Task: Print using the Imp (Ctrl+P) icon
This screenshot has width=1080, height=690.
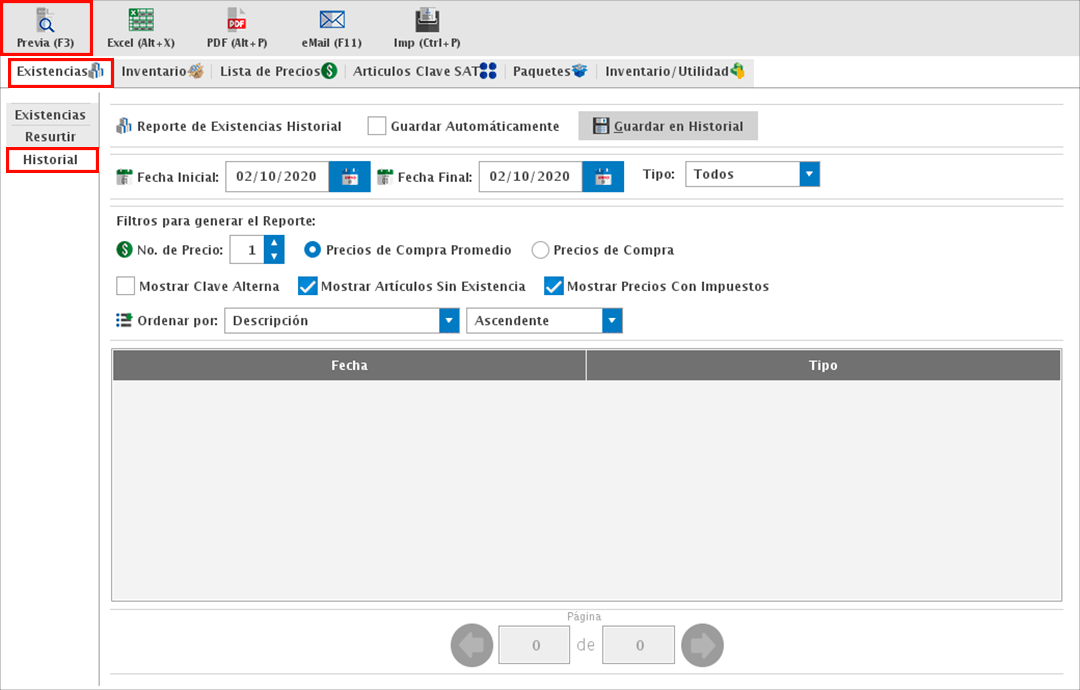Action: [427, 20]
